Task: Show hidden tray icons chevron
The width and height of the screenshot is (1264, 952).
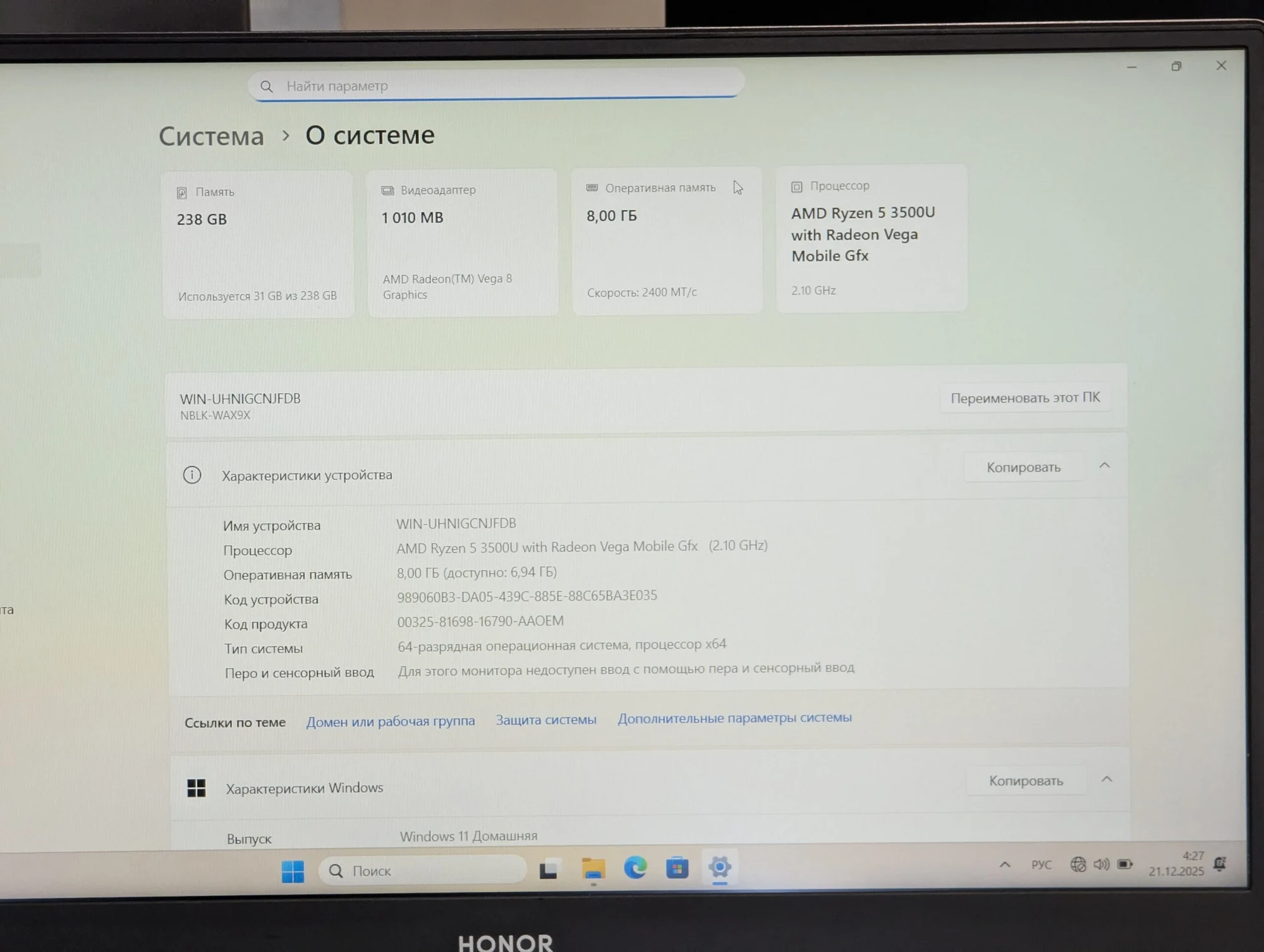Action: point(1005,864)
